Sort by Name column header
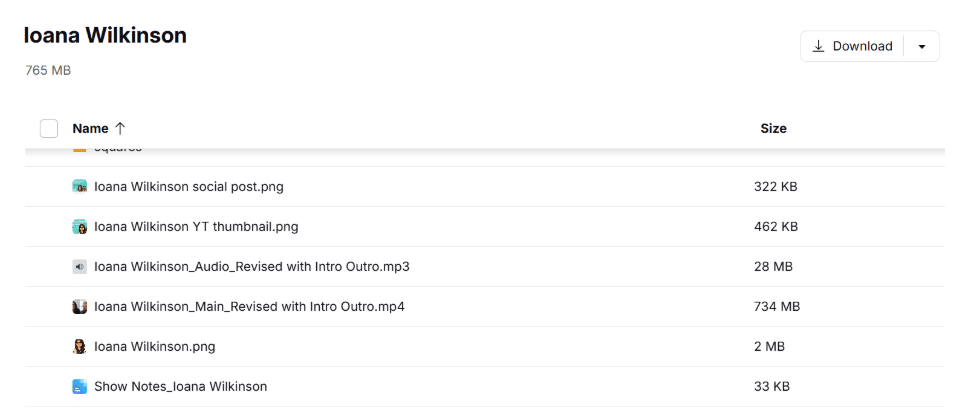Image resolution: width=967 pixels, height=409 pixels. click(91, 128)
